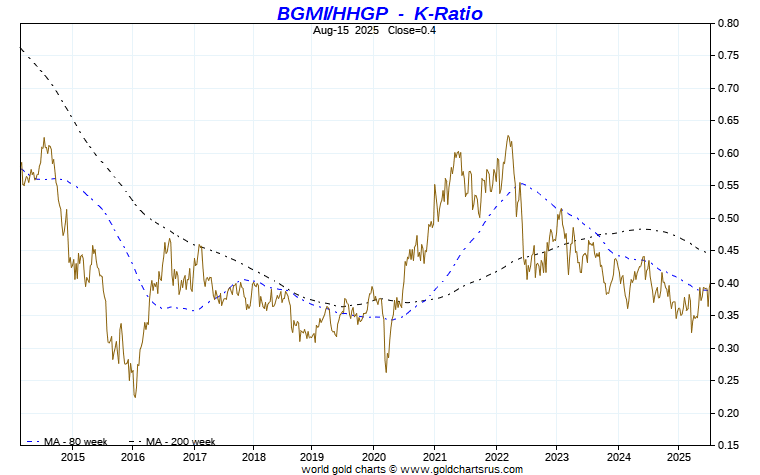This screenshot has width=760, height=475.
Task: Click the MA - 200 week legend entry
Action: click(172, 442)
